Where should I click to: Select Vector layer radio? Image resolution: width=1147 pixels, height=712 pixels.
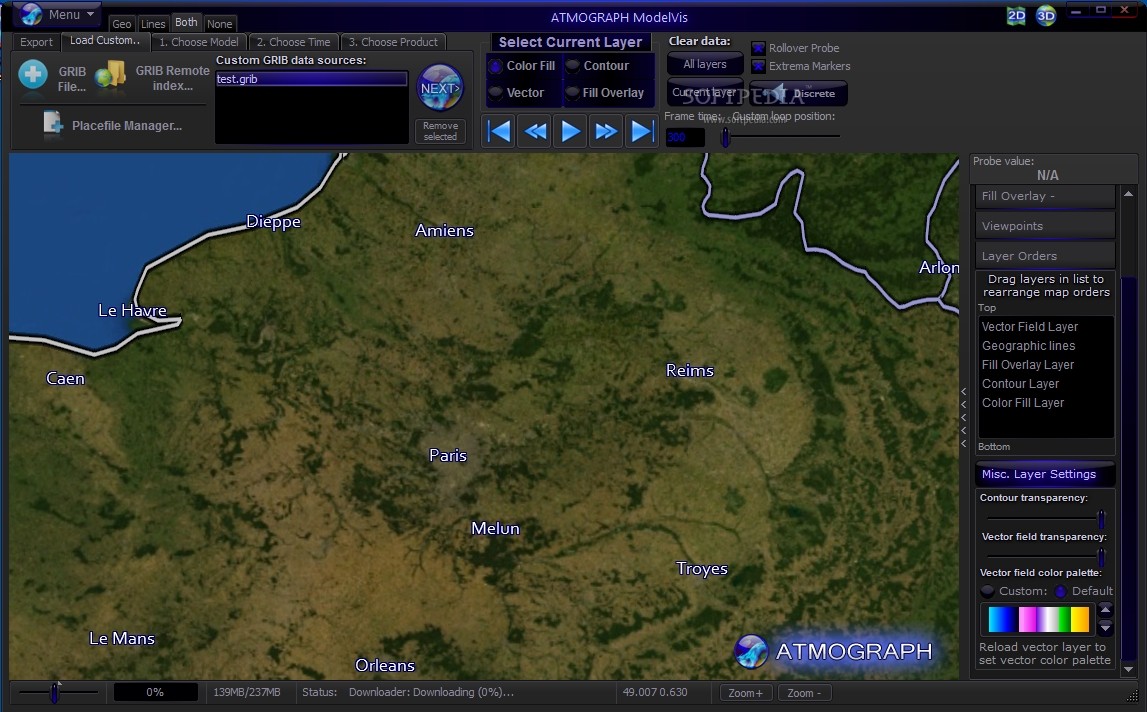[495, 93]
